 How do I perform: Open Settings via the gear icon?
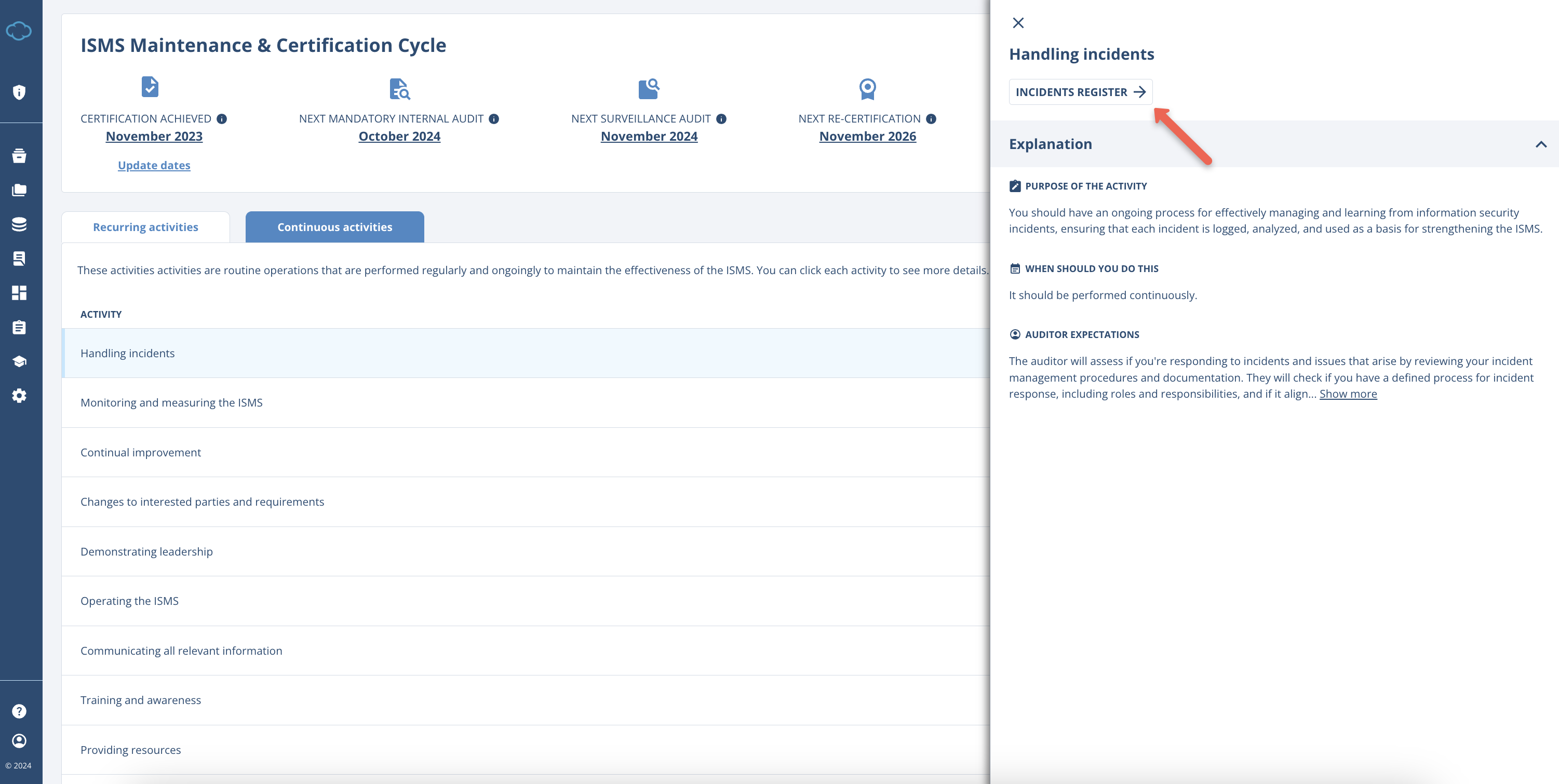tap(20, 395)
